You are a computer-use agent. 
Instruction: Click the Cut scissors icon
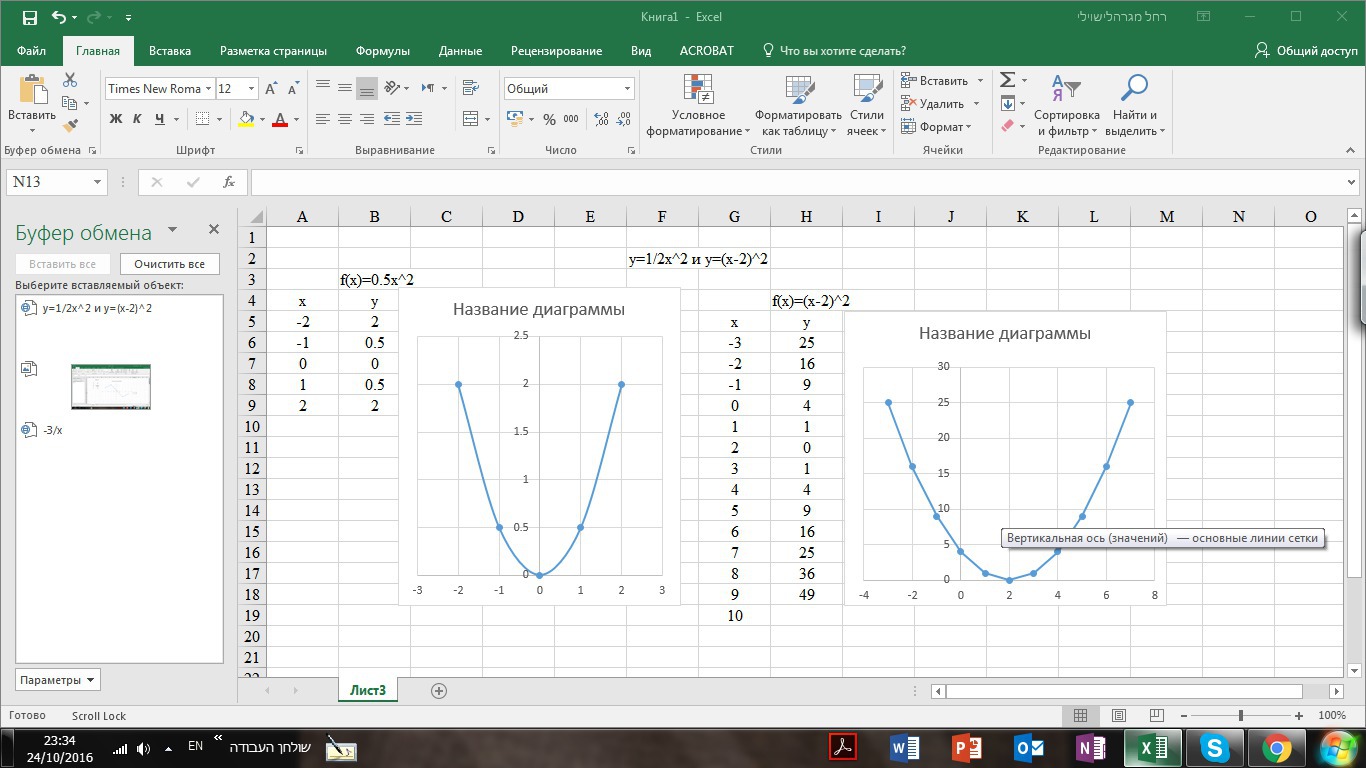pyautogui.click(x=70, y=80)
